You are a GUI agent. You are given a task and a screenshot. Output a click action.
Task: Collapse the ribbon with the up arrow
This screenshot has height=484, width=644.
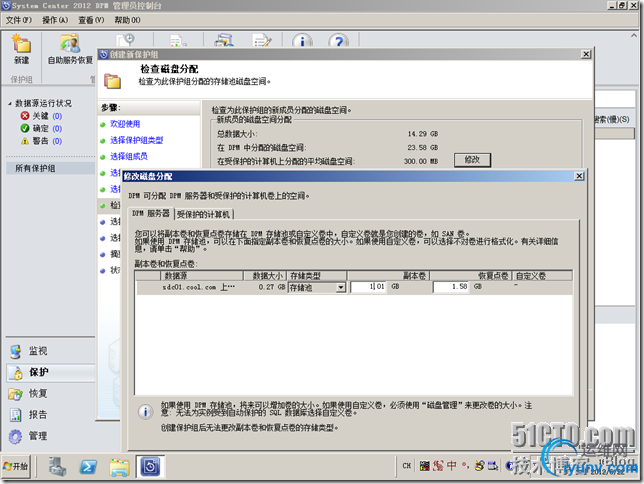click(633, 36)
